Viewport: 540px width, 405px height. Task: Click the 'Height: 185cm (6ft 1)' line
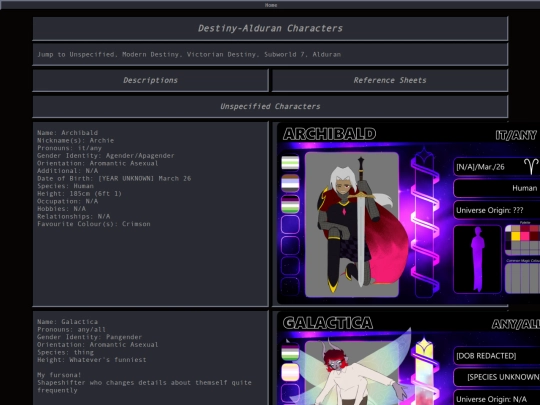tap(79, 194)
